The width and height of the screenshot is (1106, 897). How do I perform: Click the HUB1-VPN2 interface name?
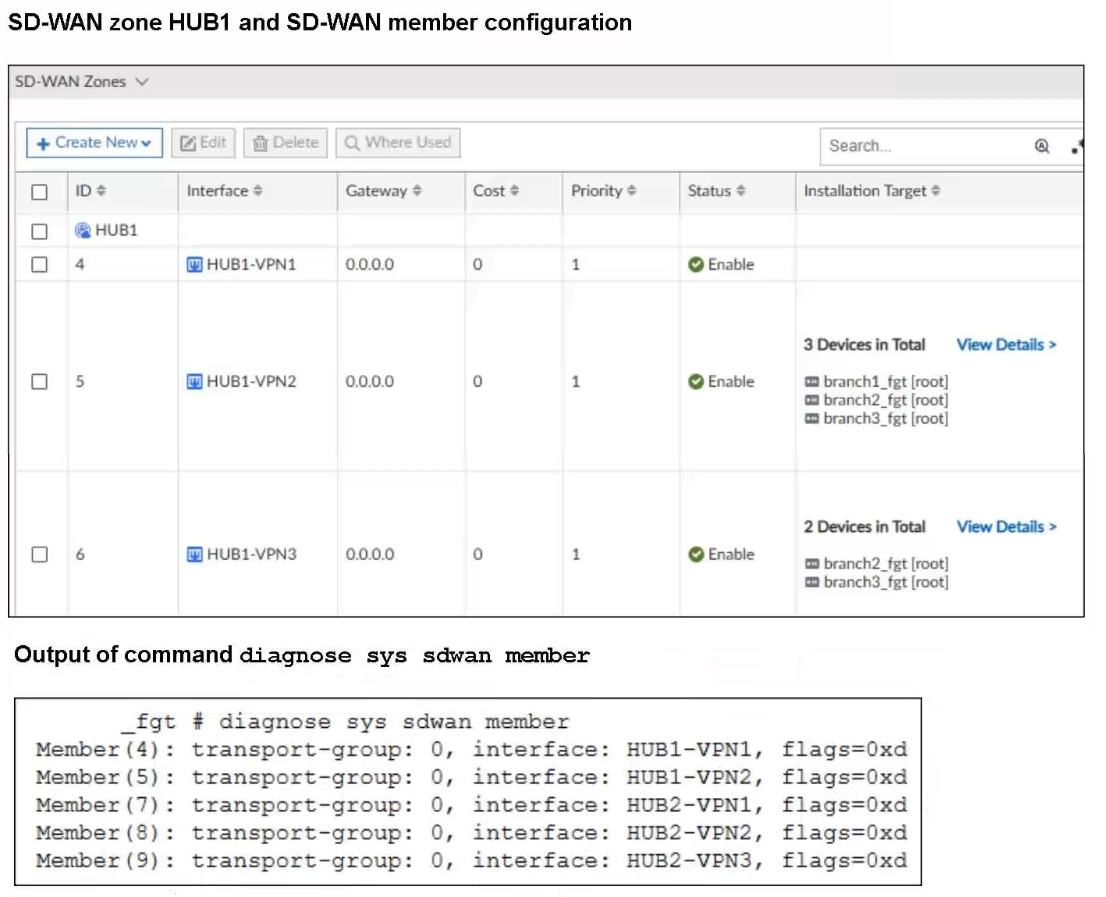pyautogui.click(x=251, y=382)
